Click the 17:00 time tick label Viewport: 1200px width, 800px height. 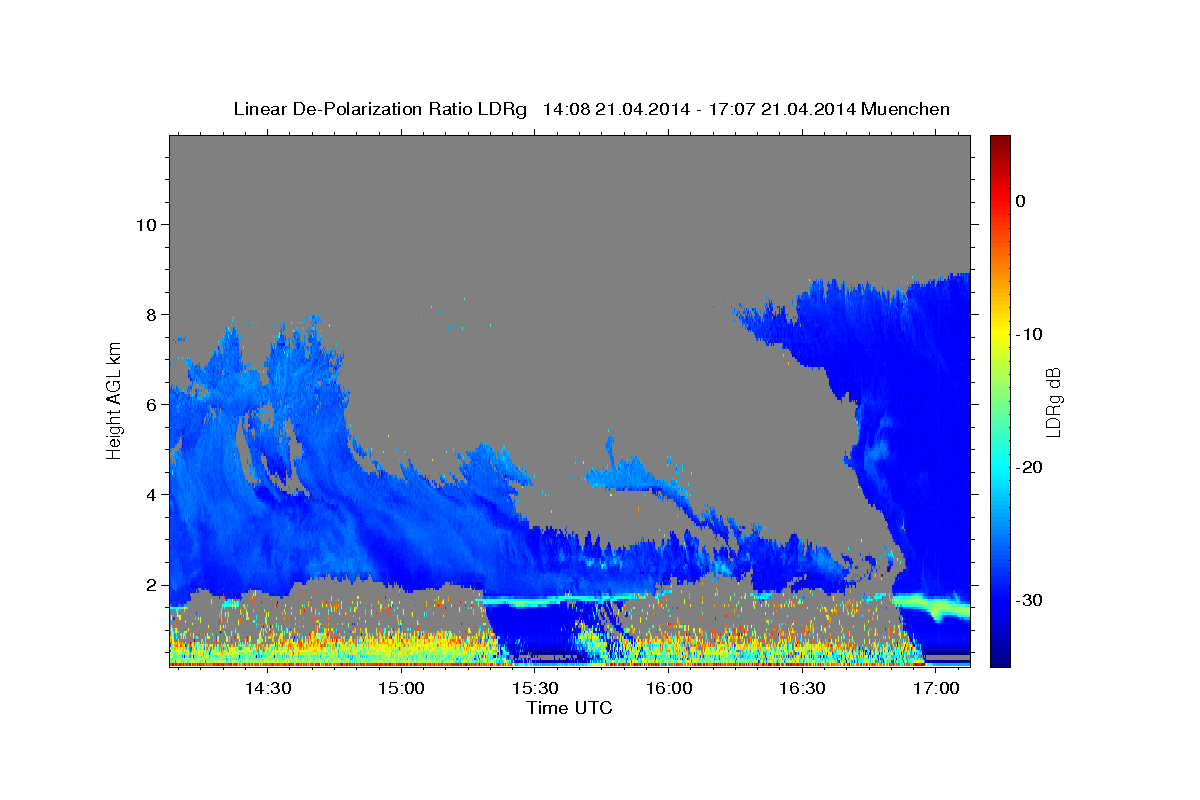936,689
